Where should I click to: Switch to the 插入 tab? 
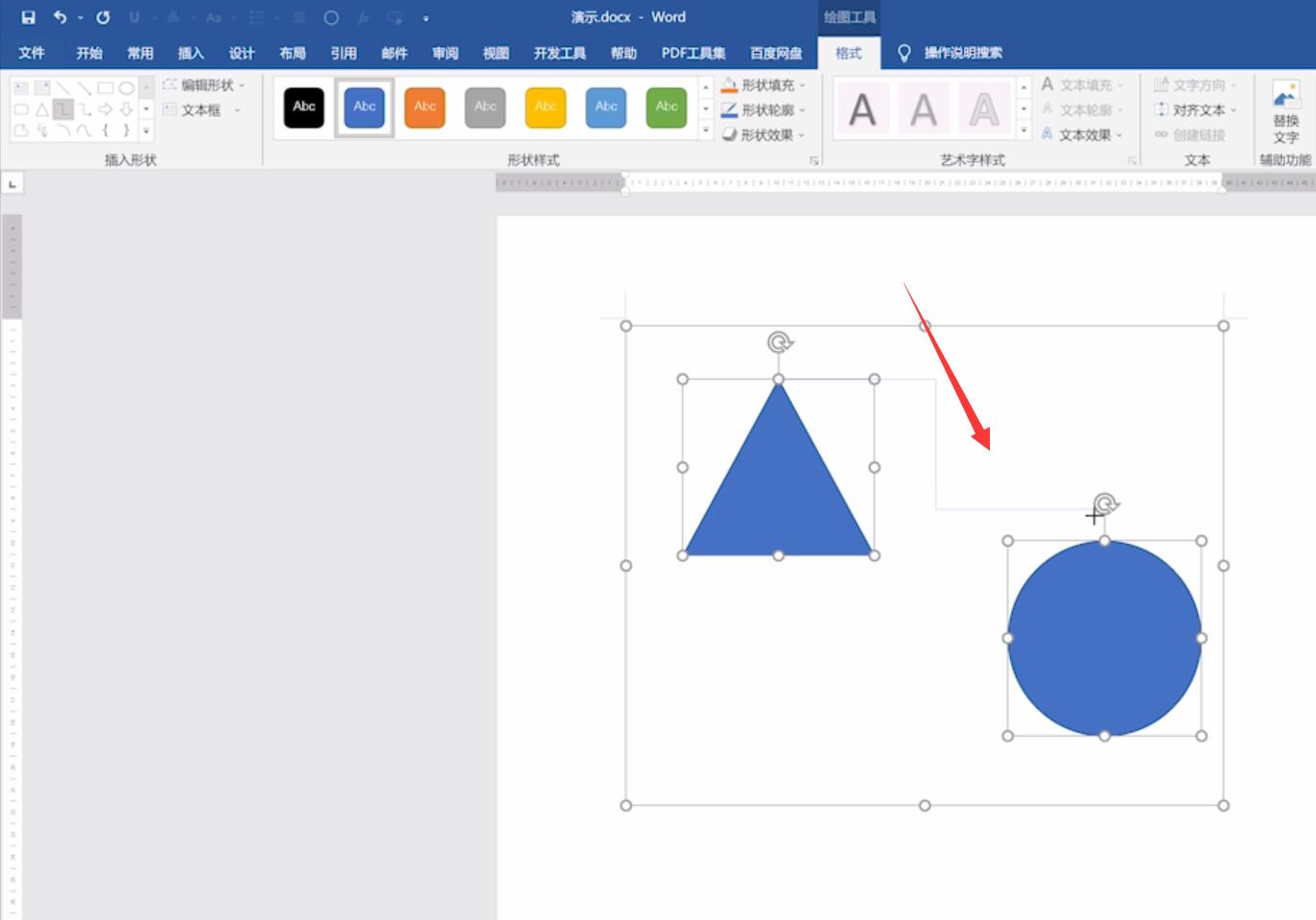pos(191,53)
